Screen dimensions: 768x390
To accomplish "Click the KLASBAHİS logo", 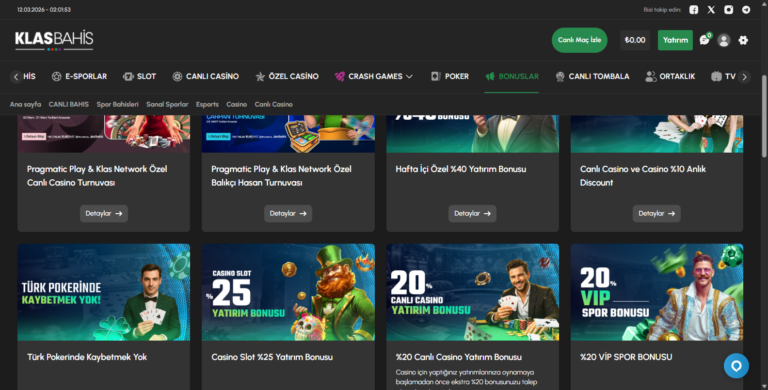I will point(54,40).
